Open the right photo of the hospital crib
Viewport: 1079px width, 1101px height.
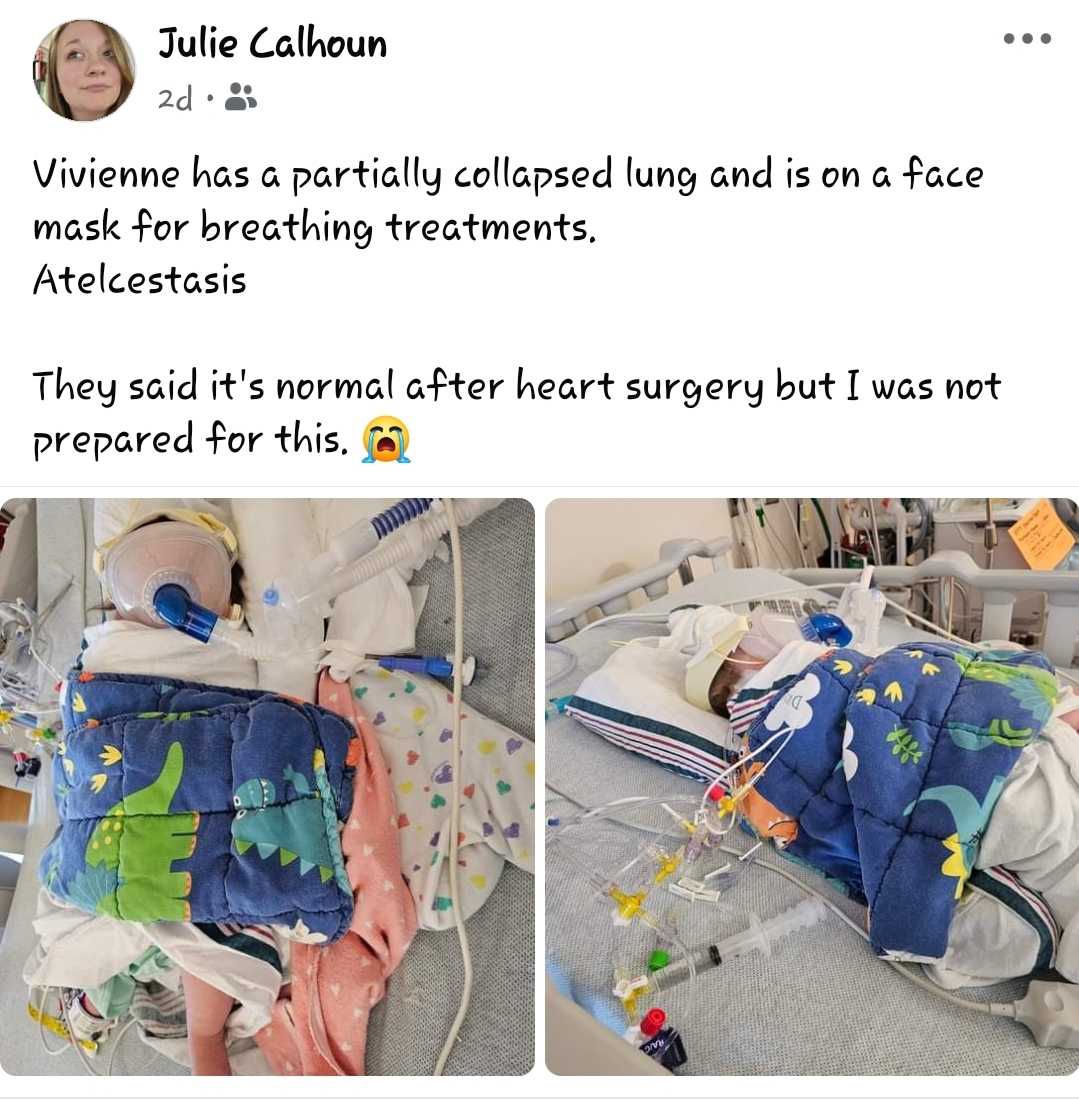click(x=812, y=786)
